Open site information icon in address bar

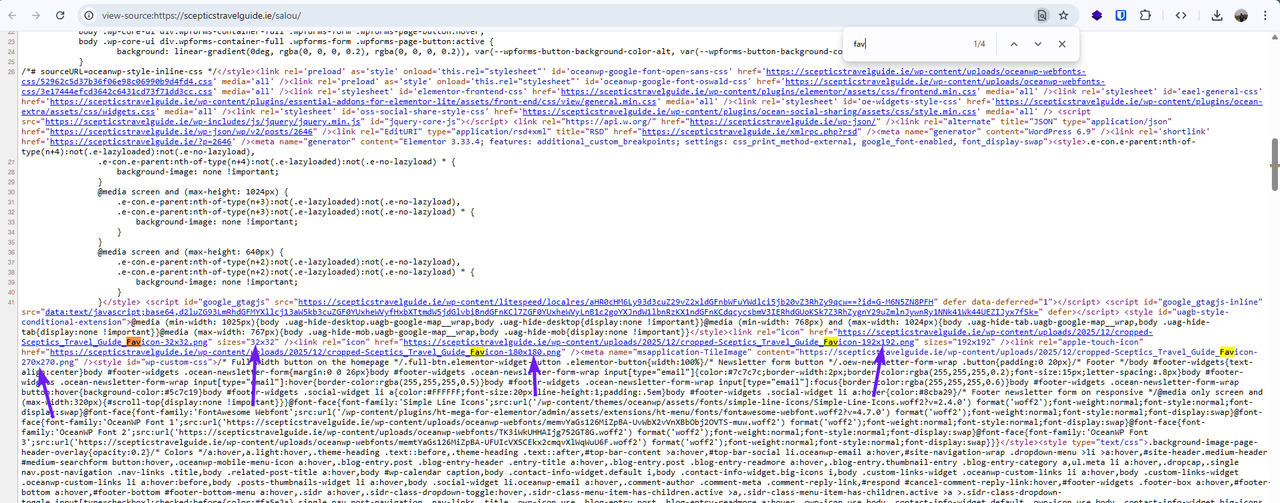(x=88, y=16)
